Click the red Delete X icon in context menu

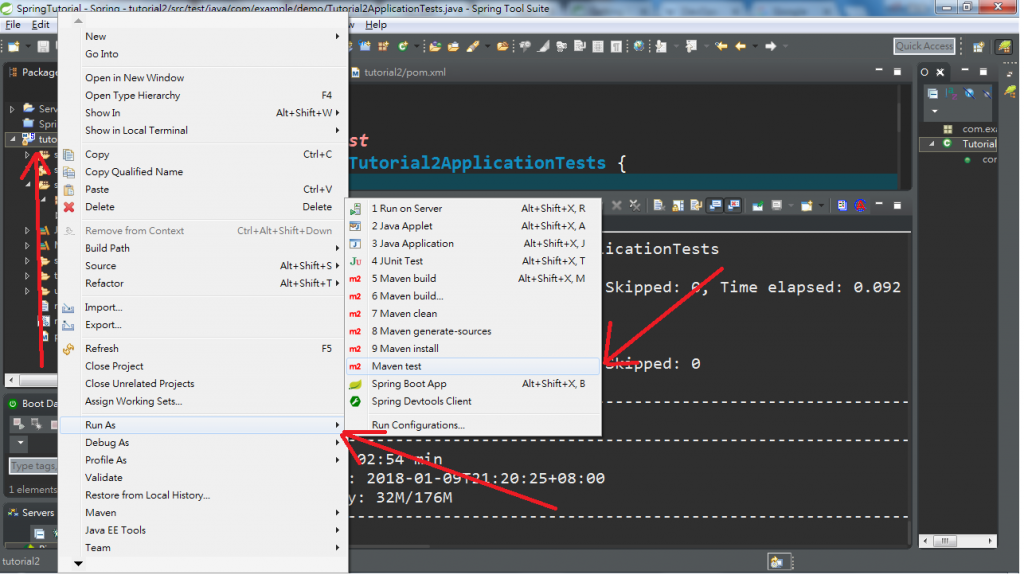pyautogui.click(x=69, y=207)
